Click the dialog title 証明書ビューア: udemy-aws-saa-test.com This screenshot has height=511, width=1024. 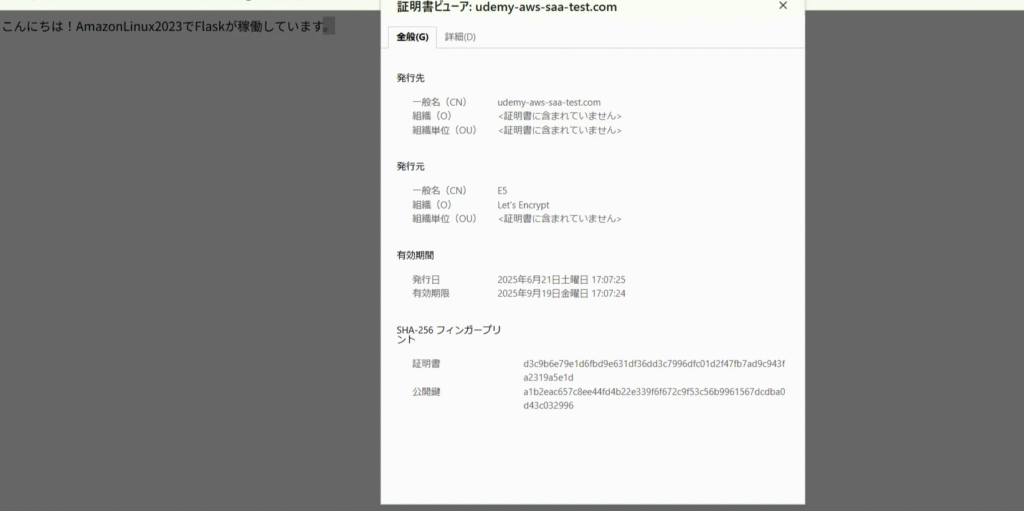[x=507, y=7]
